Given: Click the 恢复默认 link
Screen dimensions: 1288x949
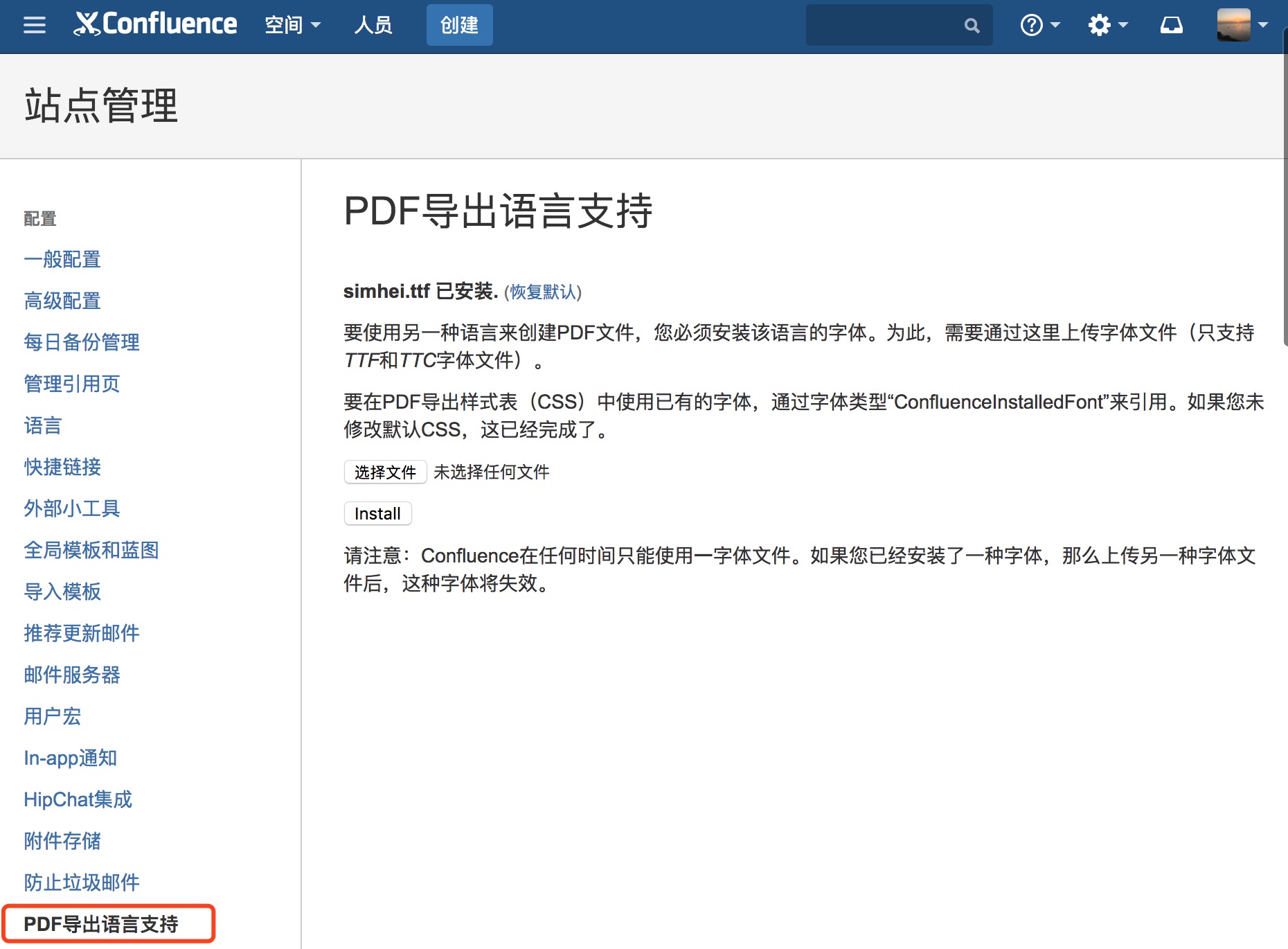Looking at the screenshot, I should coord(543,292).
